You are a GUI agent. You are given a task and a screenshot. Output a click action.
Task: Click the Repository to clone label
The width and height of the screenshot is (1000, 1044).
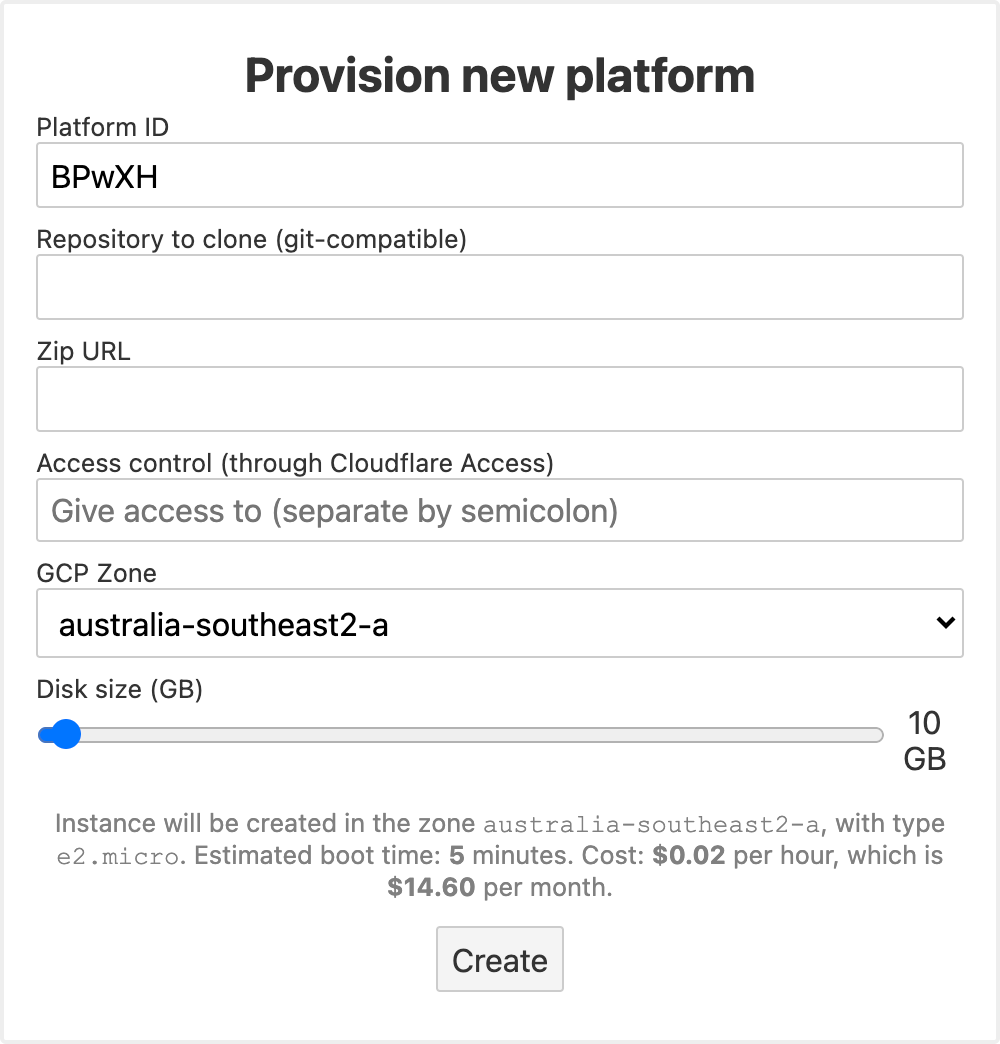251,239
